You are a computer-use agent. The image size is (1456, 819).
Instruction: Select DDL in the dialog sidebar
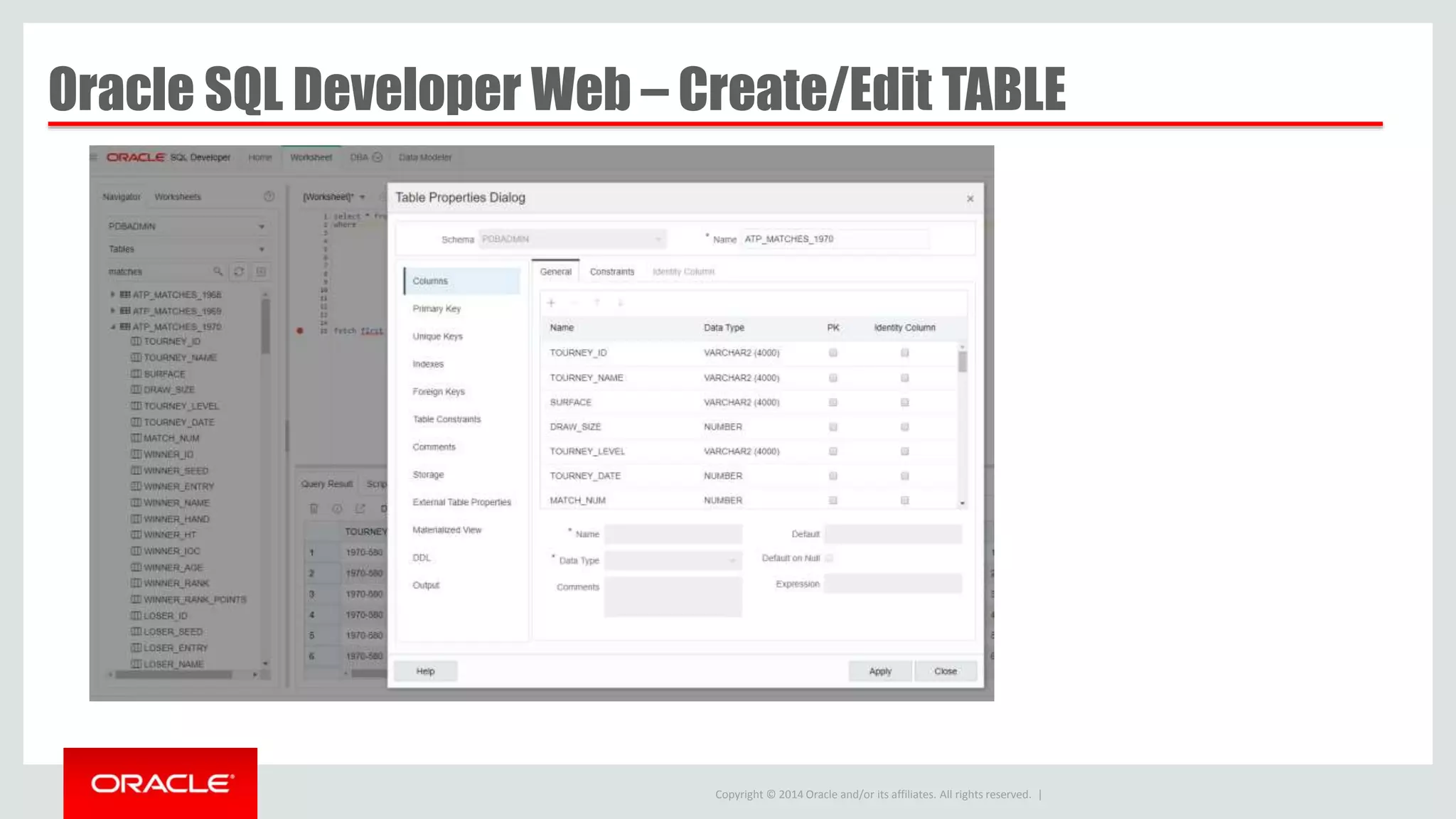[422, 557]
